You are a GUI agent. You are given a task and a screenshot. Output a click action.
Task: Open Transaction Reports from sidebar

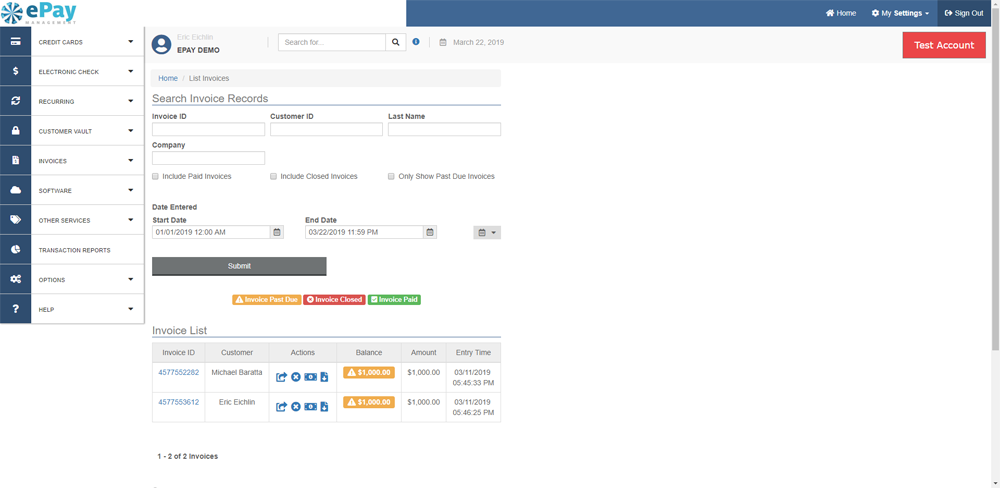coord(74,250)
